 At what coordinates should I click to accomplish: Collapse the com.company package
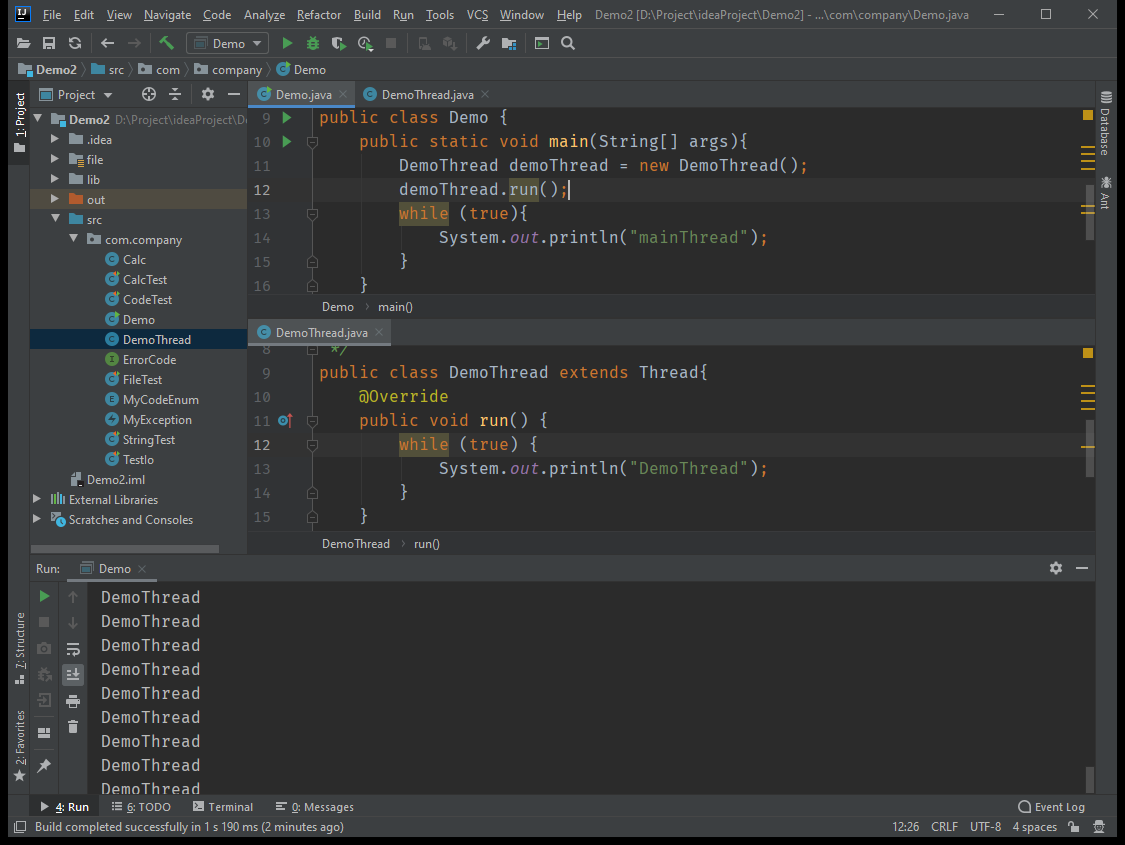pos(73,239)
